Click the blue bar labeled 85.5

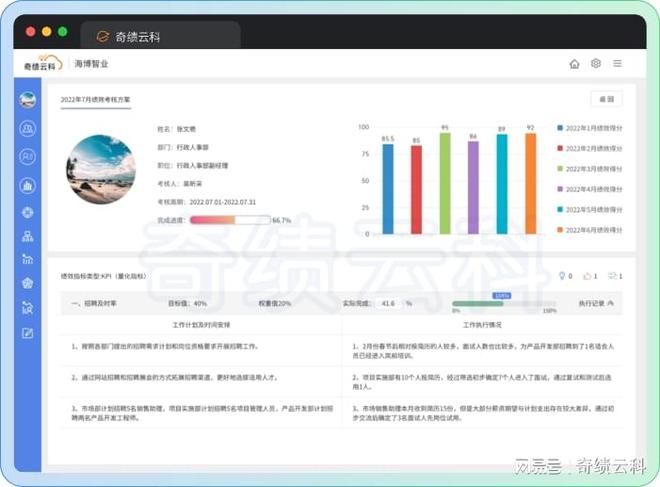tap(388, 189)
